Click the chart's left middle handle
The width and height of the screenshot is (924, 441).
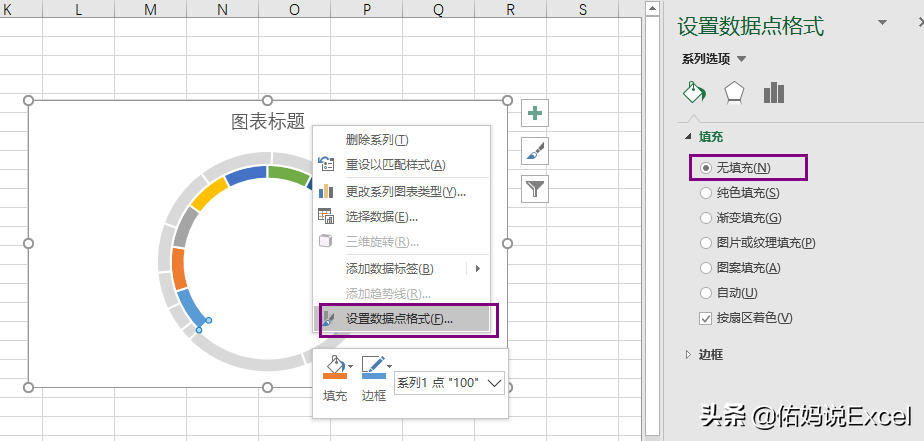tap(28, 243)
